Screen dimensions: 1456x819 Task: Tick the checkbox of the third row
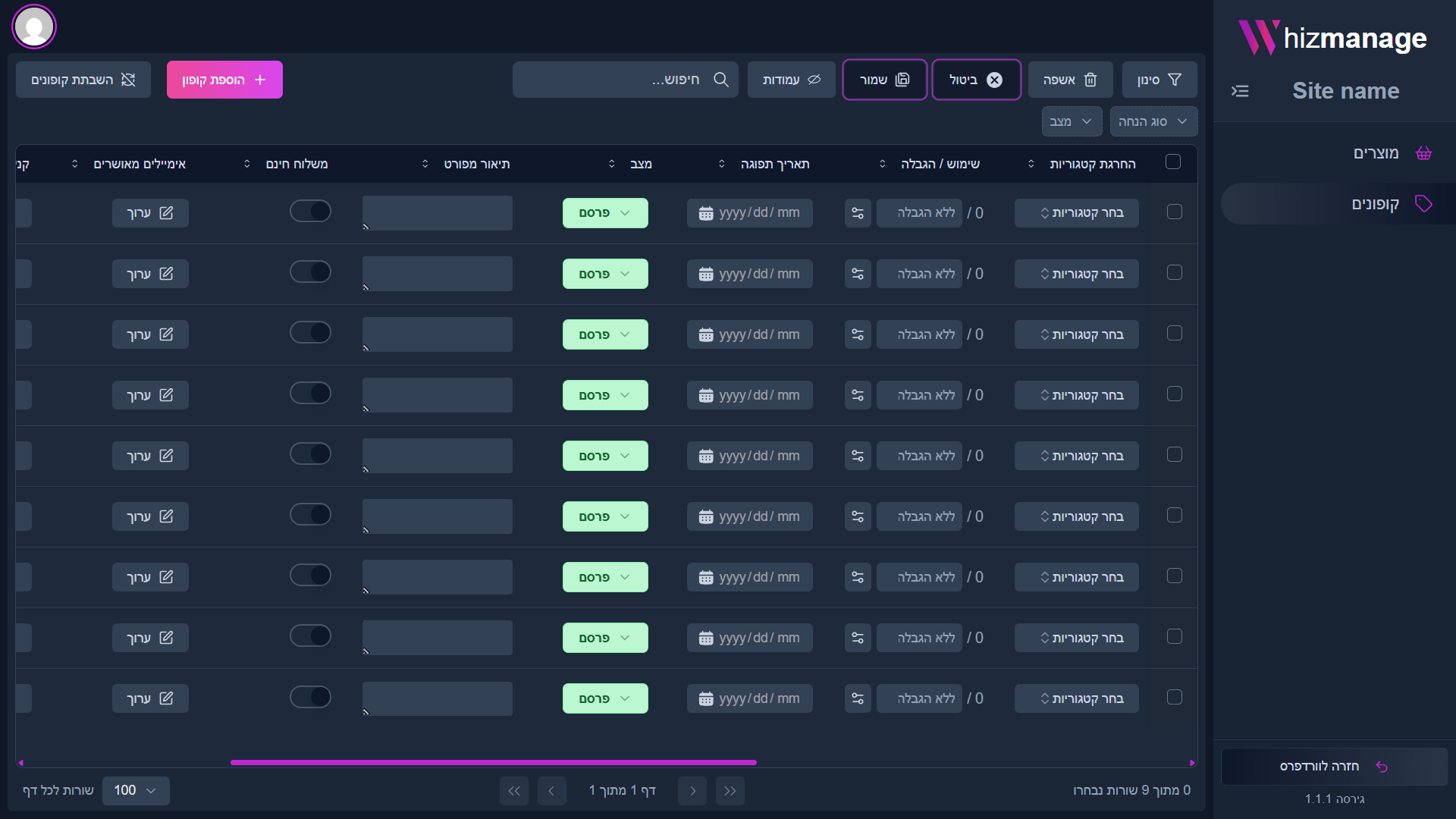1174,333
